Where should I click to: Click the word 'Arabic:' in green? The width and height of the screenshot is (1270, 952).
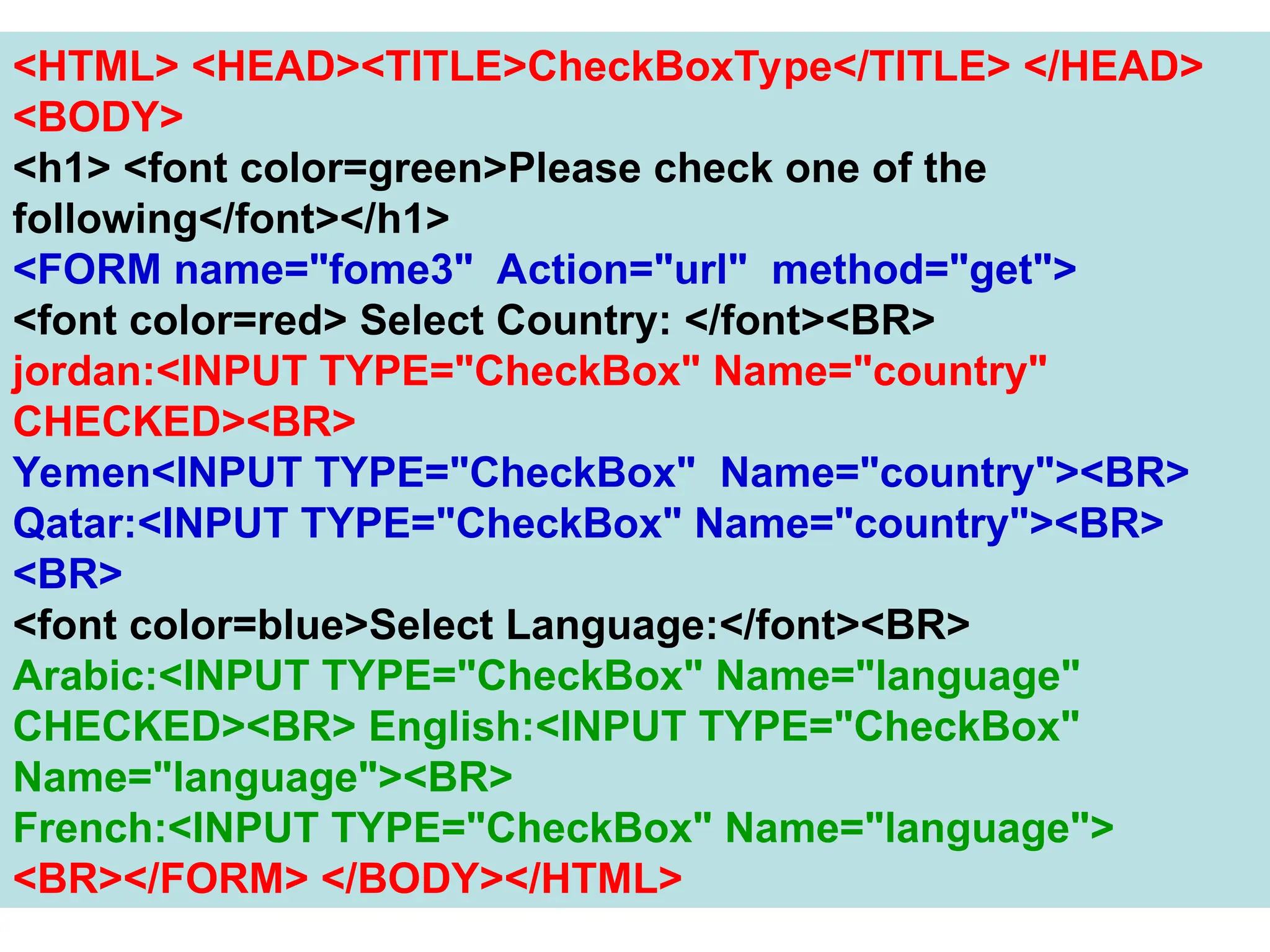tap(85, 676)
